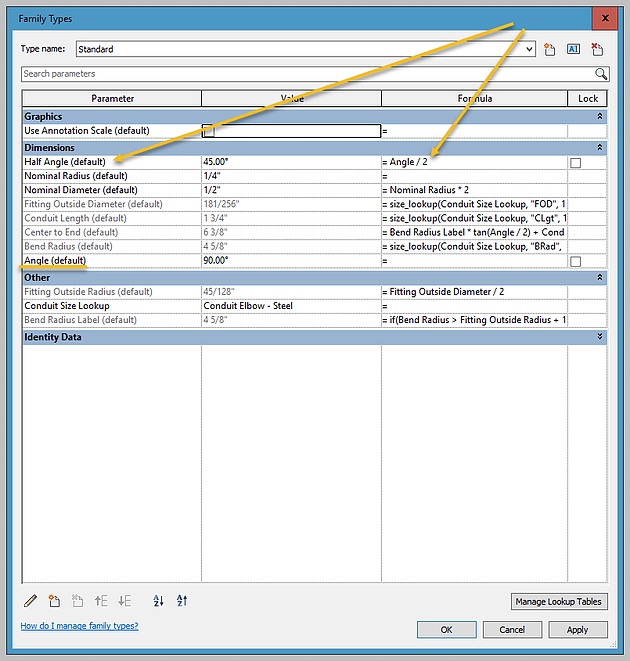
Task: Open Manage Lookup Tables
Action: [559, 602]
